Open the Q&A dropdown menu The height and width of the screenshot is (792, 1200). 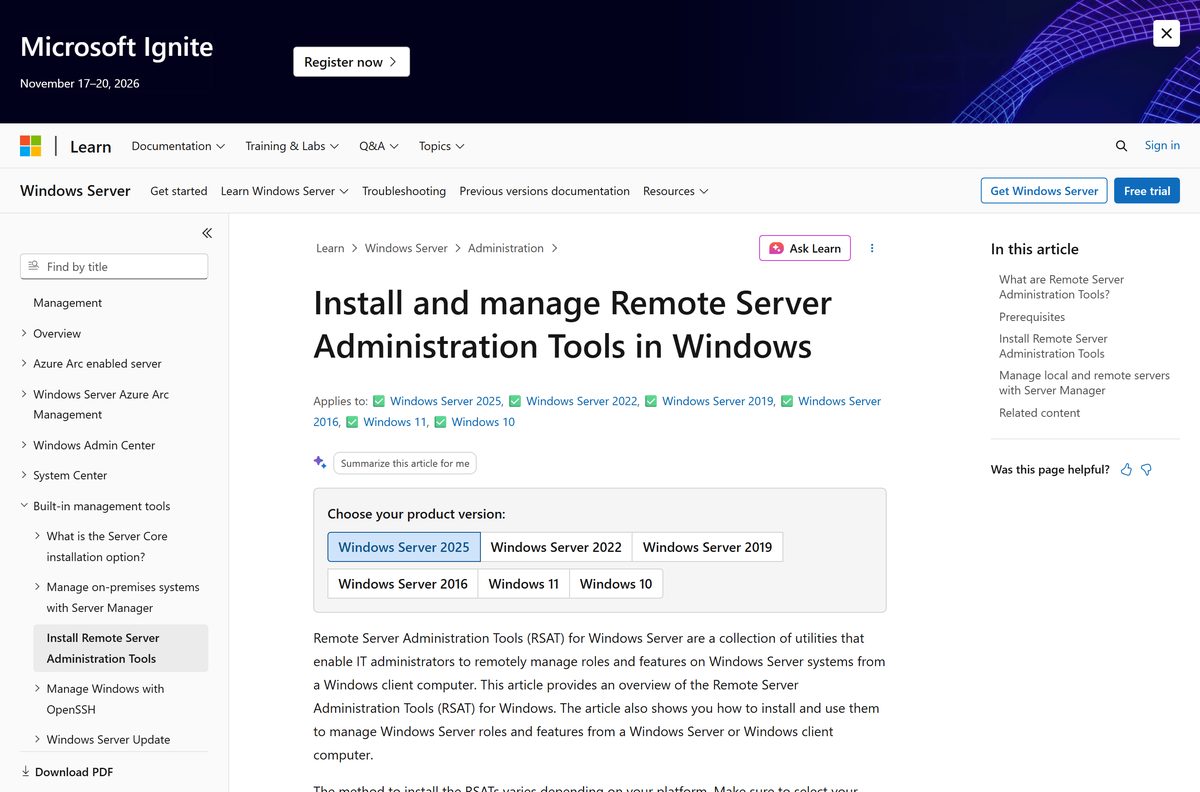point(379,146)
